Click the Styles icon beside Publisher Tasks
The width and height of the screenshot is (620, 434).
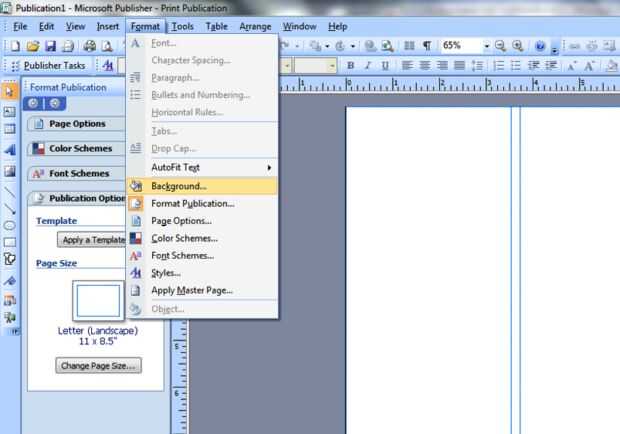pos(108,65)
